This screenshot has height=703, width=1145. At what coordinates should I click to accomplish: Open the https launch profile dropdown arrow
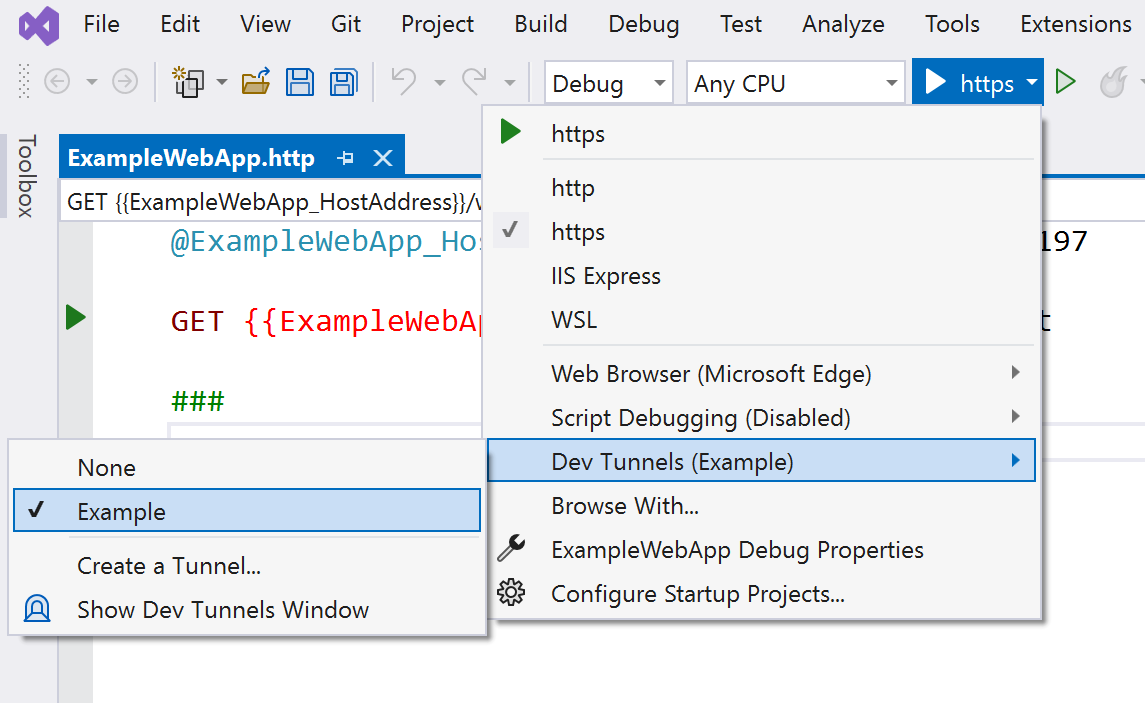1031,82
